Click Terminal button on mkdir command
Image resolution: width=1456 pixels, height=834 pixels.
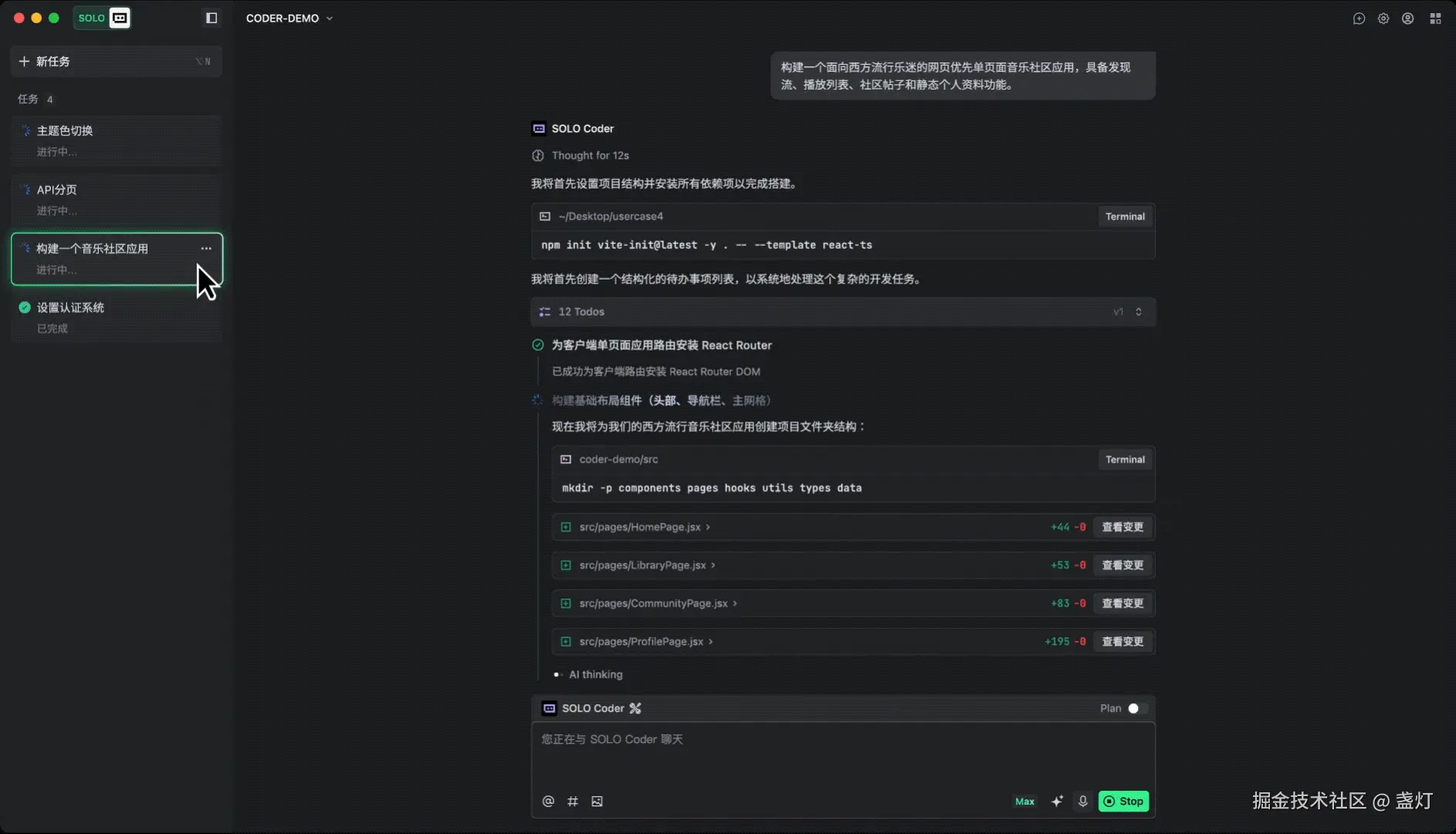1125,460
